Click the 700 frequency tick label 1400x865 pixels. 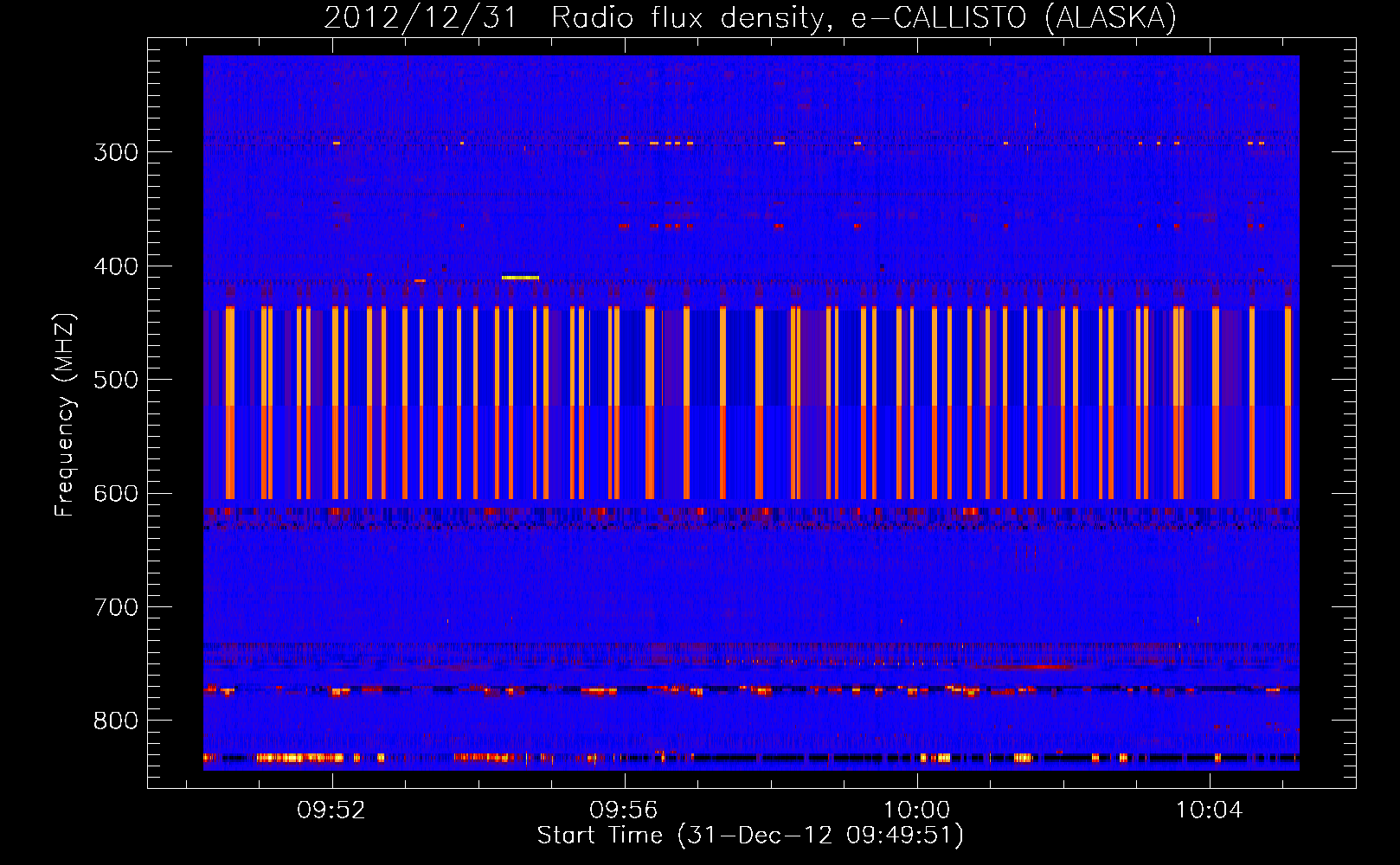pos(116,607)
